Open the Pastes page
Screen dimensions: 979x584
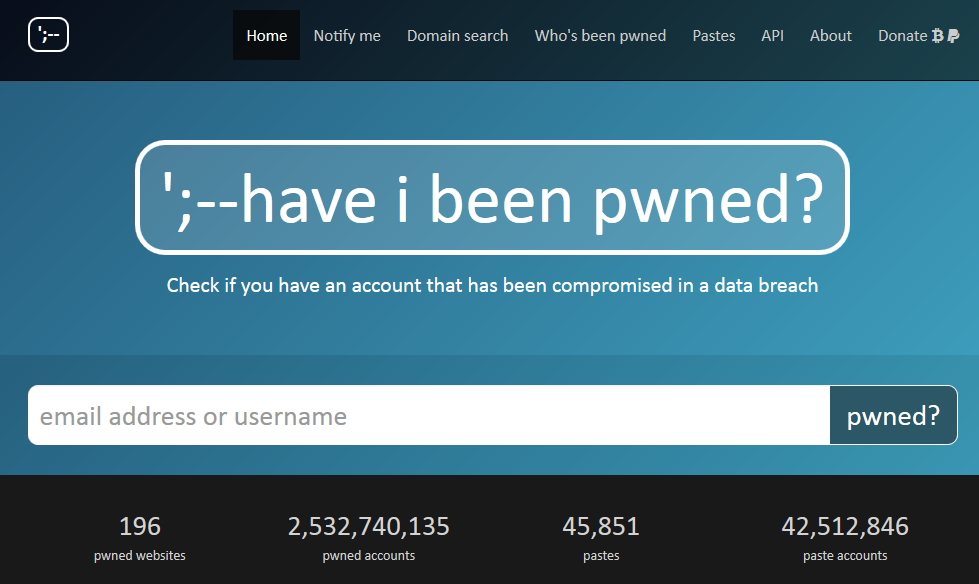714,36
